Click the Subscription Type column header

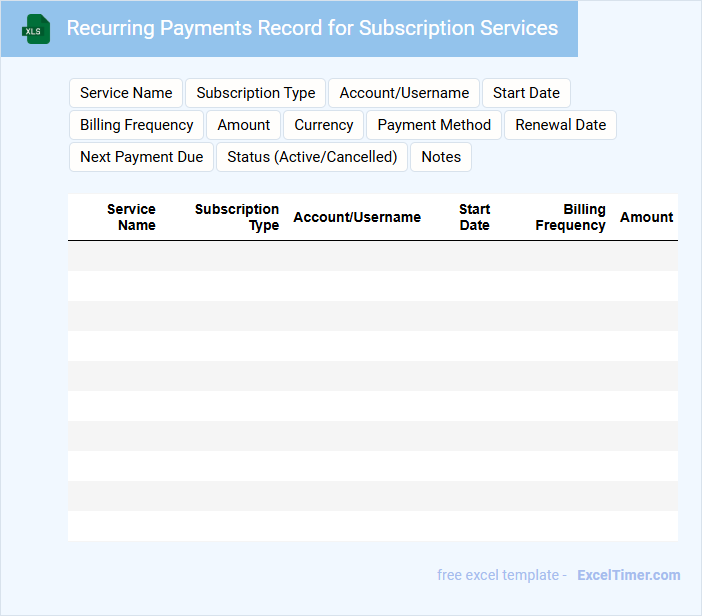[237, 217]
